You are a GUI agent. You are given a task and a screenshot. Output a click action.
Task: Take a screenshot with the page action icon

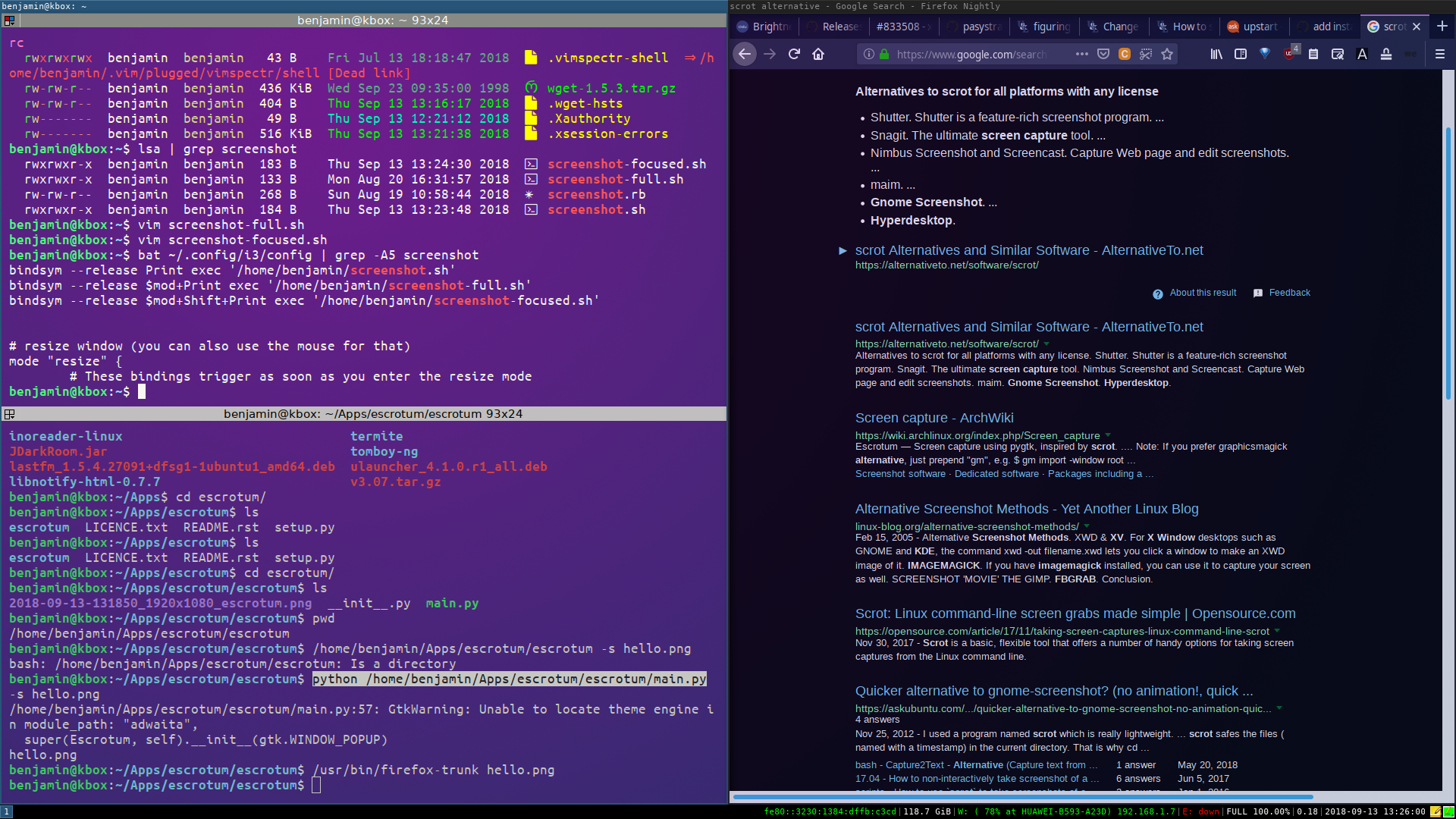coord(1146,54)
